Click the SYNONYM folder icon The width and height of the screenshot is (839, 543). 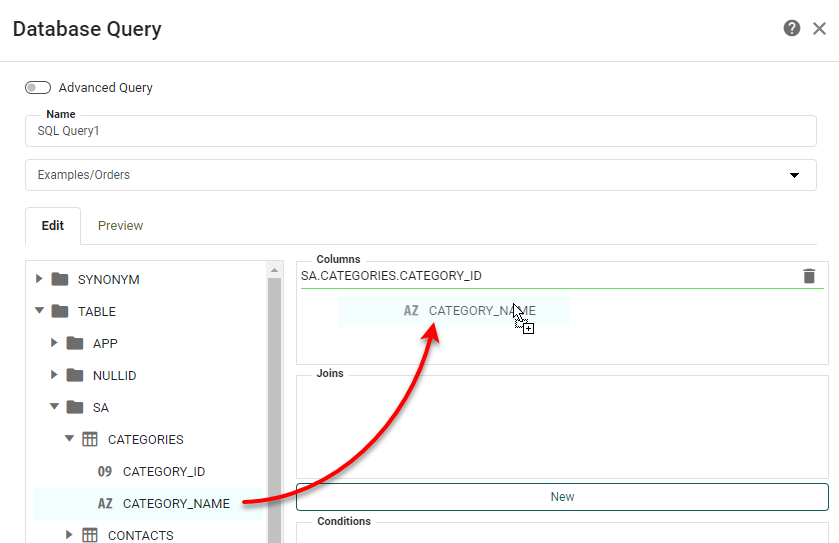coord(60,279)
